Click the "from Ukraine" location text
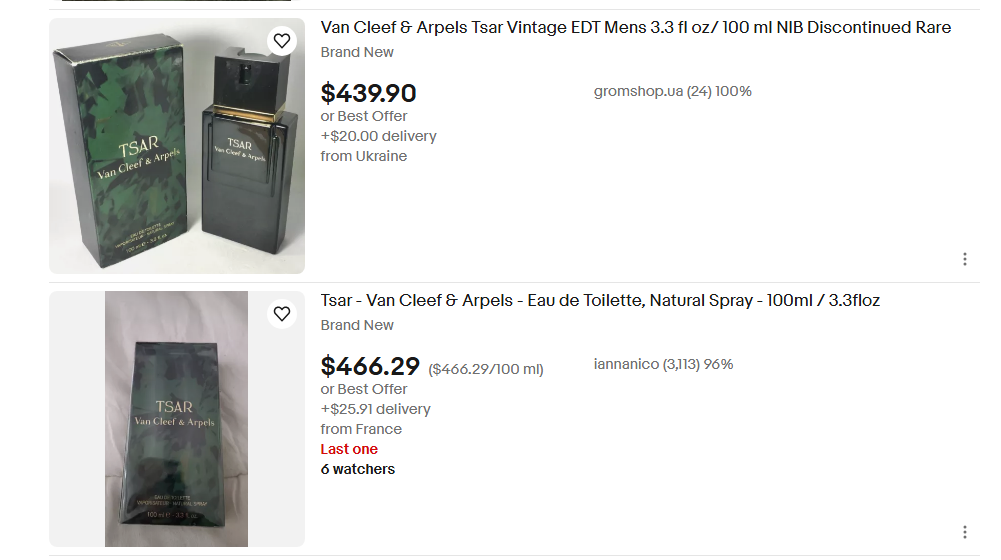1001x560 pixels. (363, 156)
